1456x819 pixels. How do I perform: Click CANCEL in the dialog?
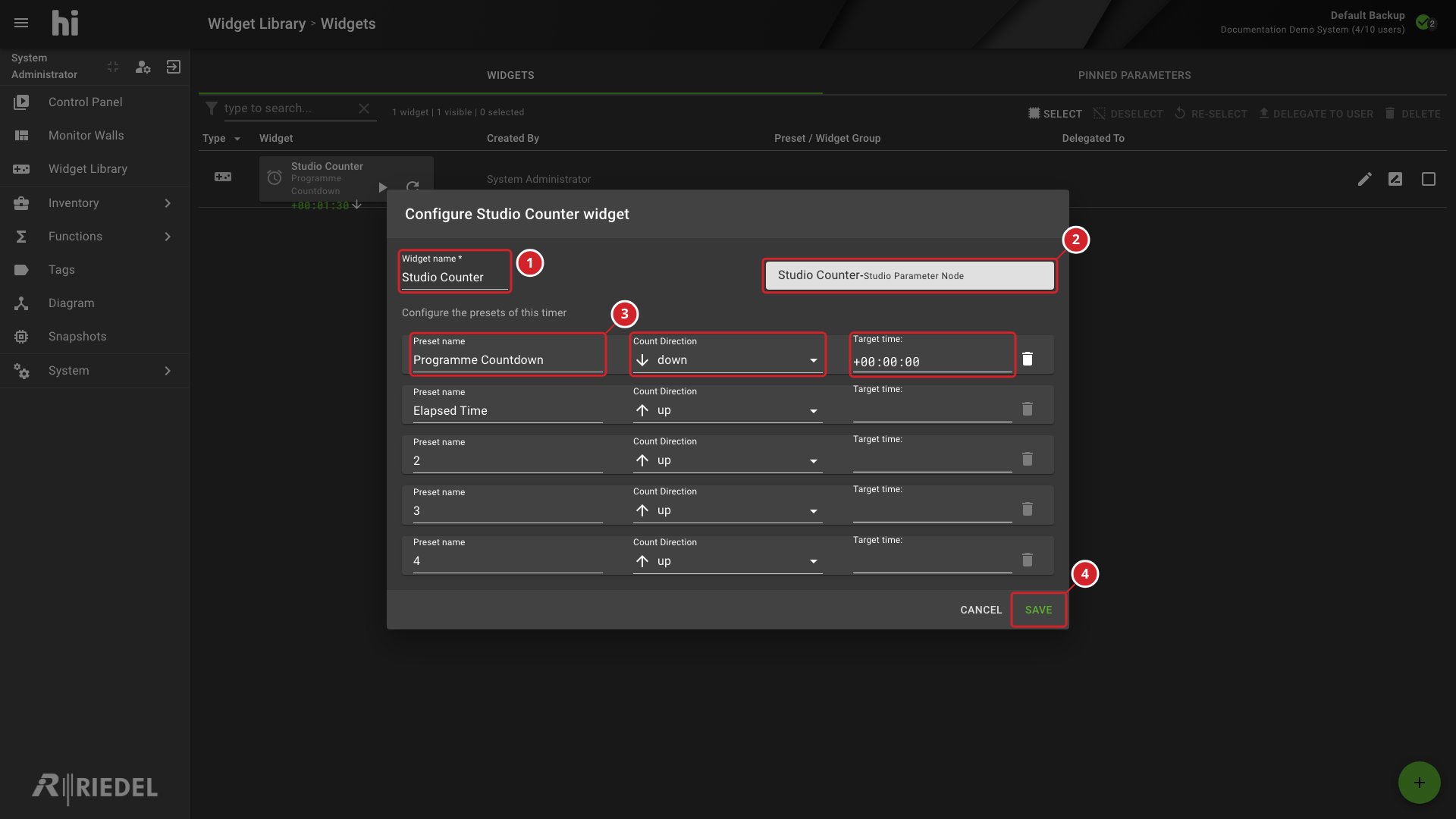(981, 610)
